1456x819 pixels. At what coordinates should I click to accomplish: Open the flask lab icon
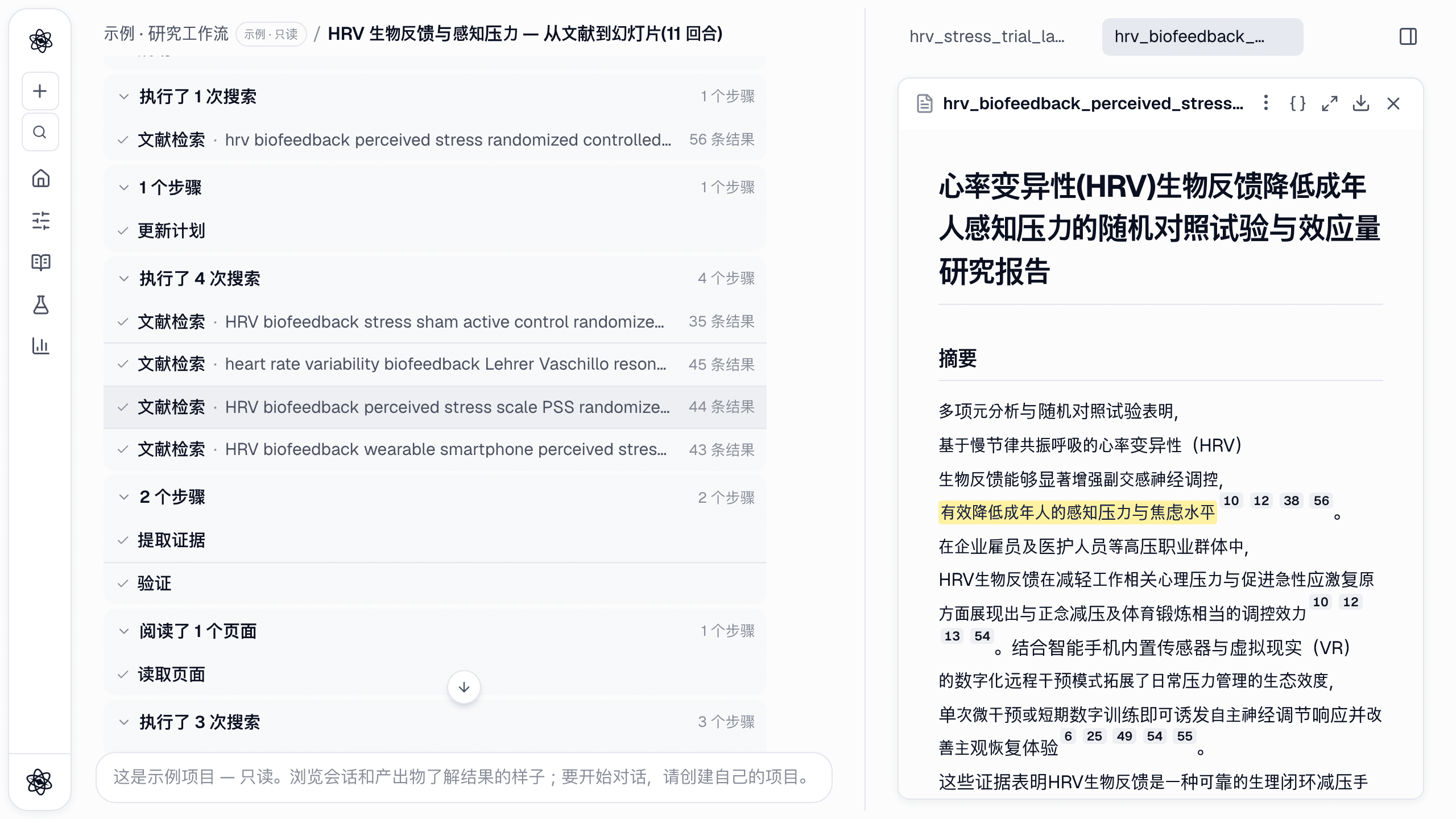coord(40,305)
